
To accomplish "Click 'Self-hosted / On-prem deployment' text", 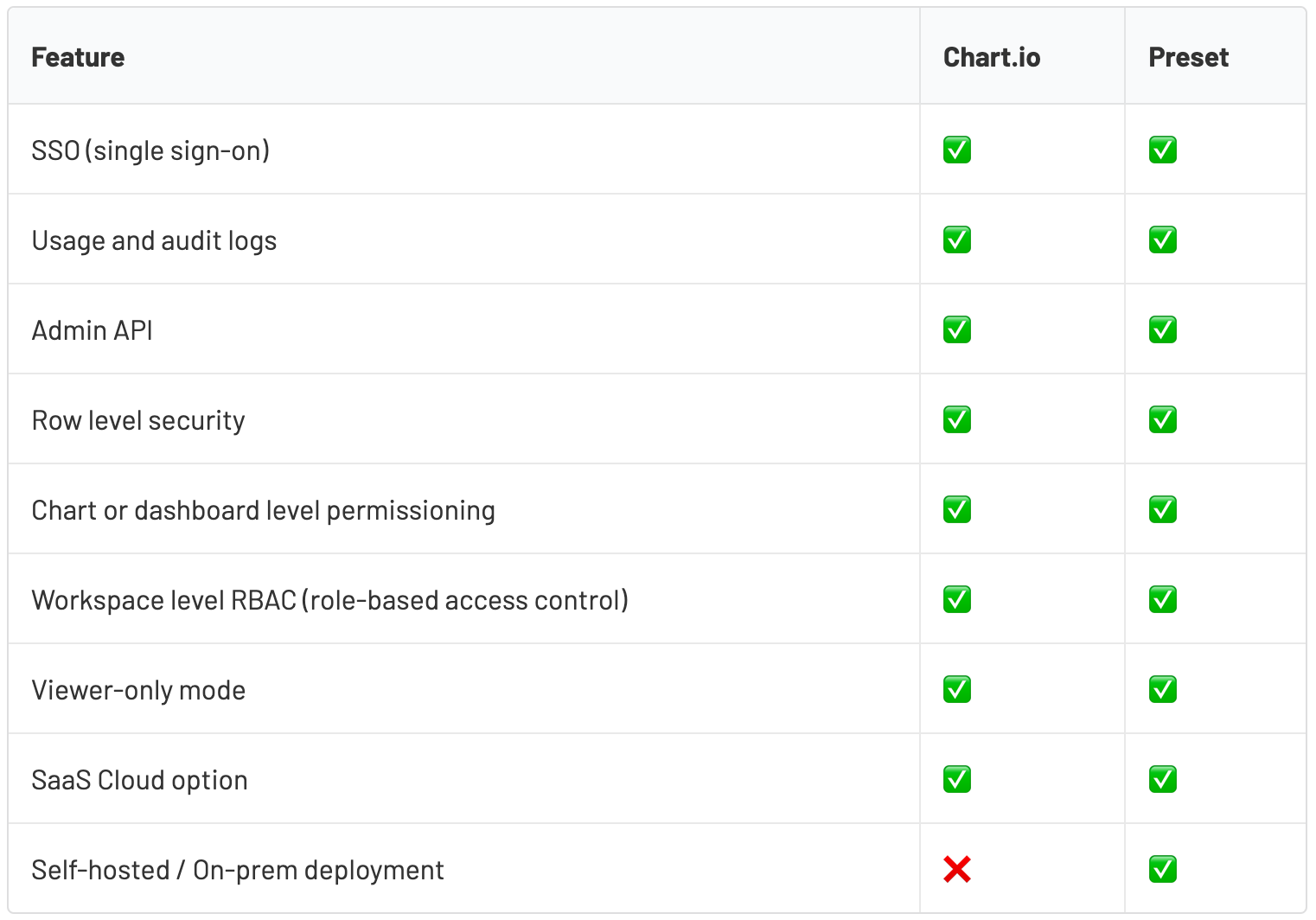I will (x=238, y=870).
